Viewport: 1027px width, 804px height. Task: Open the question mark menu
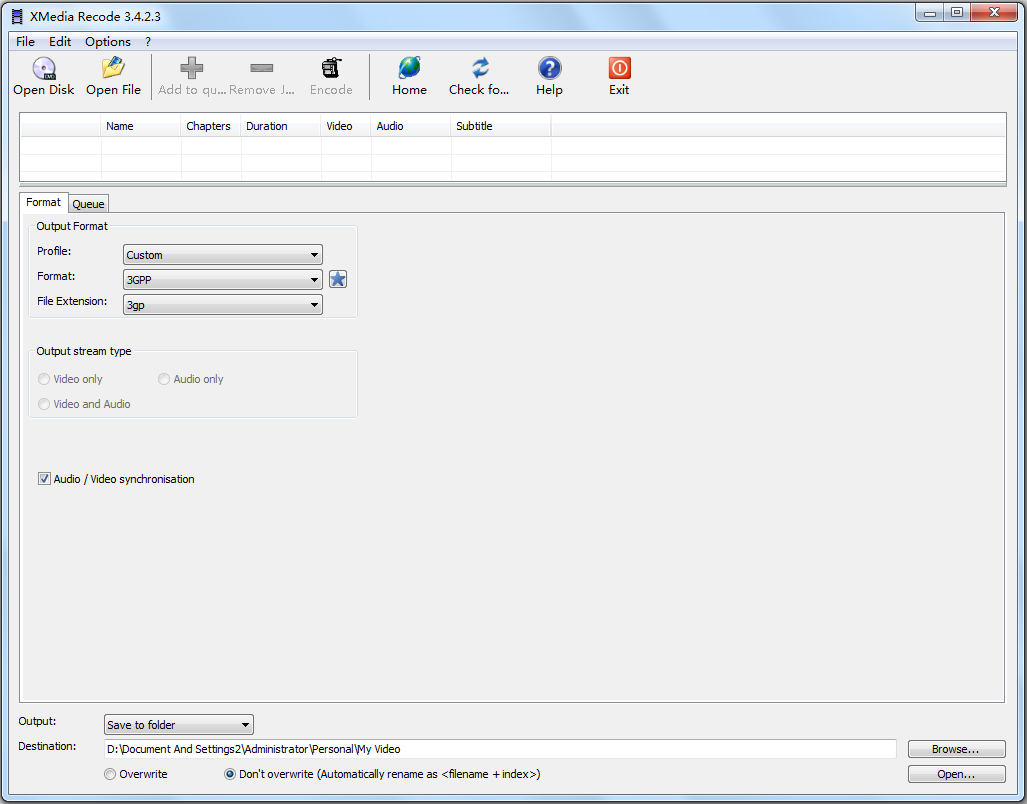148,41
